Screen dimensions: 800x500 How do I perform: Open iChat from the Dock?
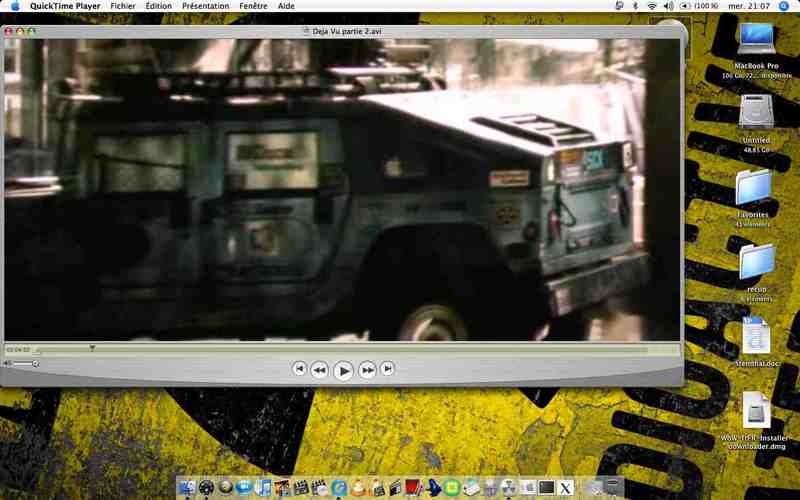pyautogui.click(x=244, y=488)
